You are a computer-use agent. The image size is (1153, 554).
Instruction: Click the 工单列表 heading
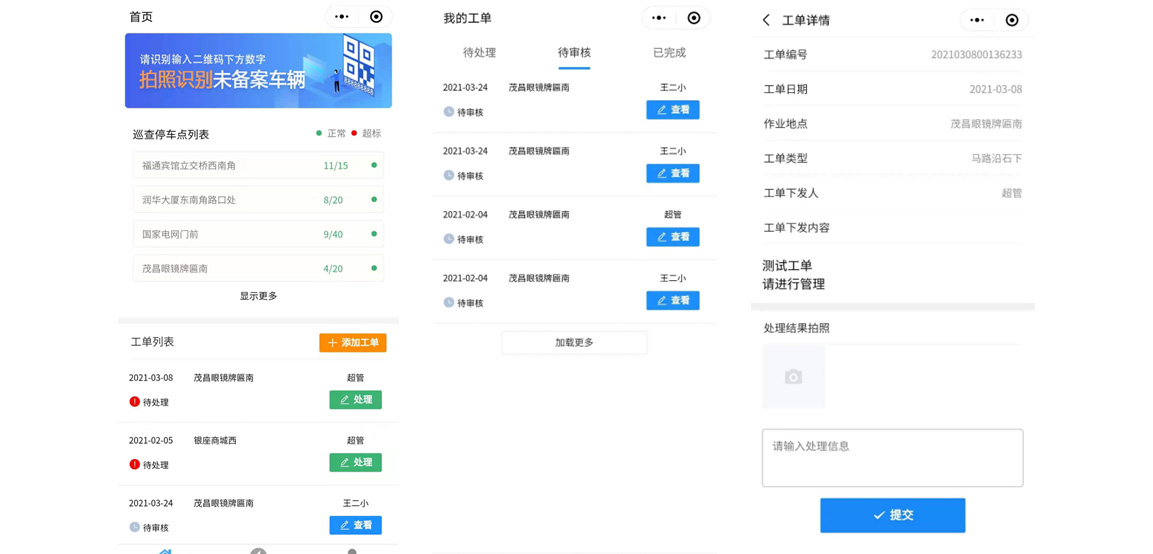coord(152,342)
